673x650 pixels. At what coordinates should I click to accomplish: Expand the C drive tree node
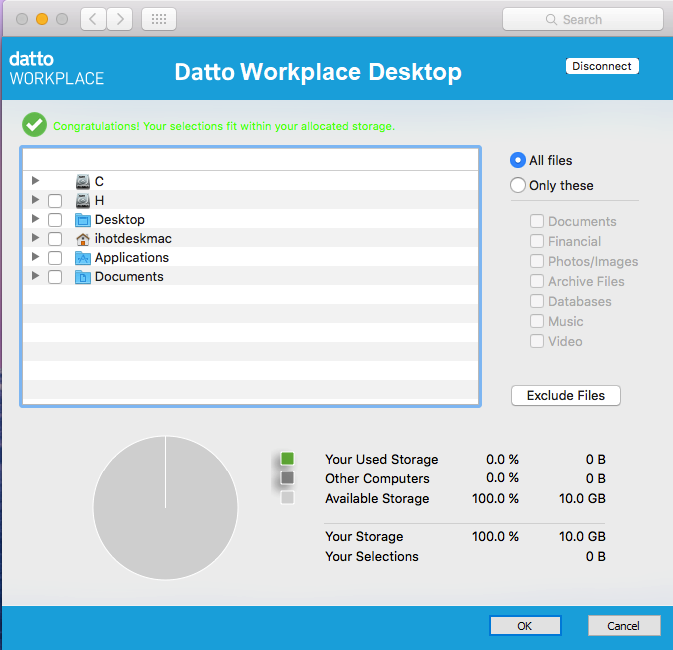[x=36, y=181]
